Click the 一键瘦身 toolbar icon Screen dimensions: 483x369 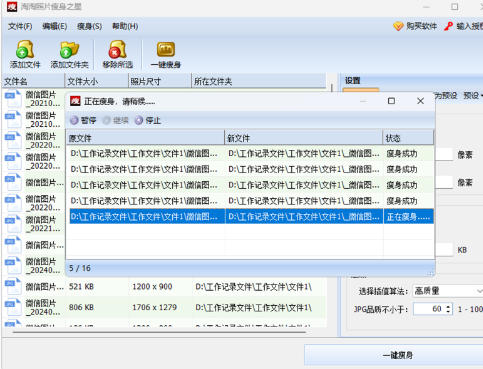(x=166, y=50)
